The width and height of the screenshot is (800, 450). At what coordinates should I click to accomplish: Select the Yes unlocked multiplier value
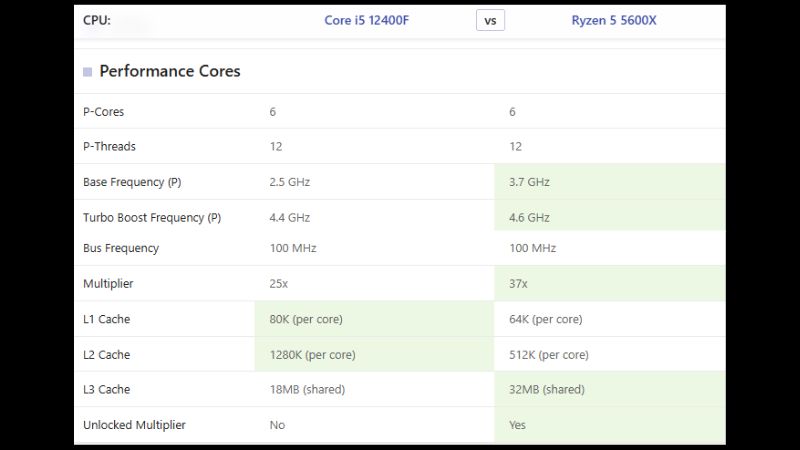517,425
